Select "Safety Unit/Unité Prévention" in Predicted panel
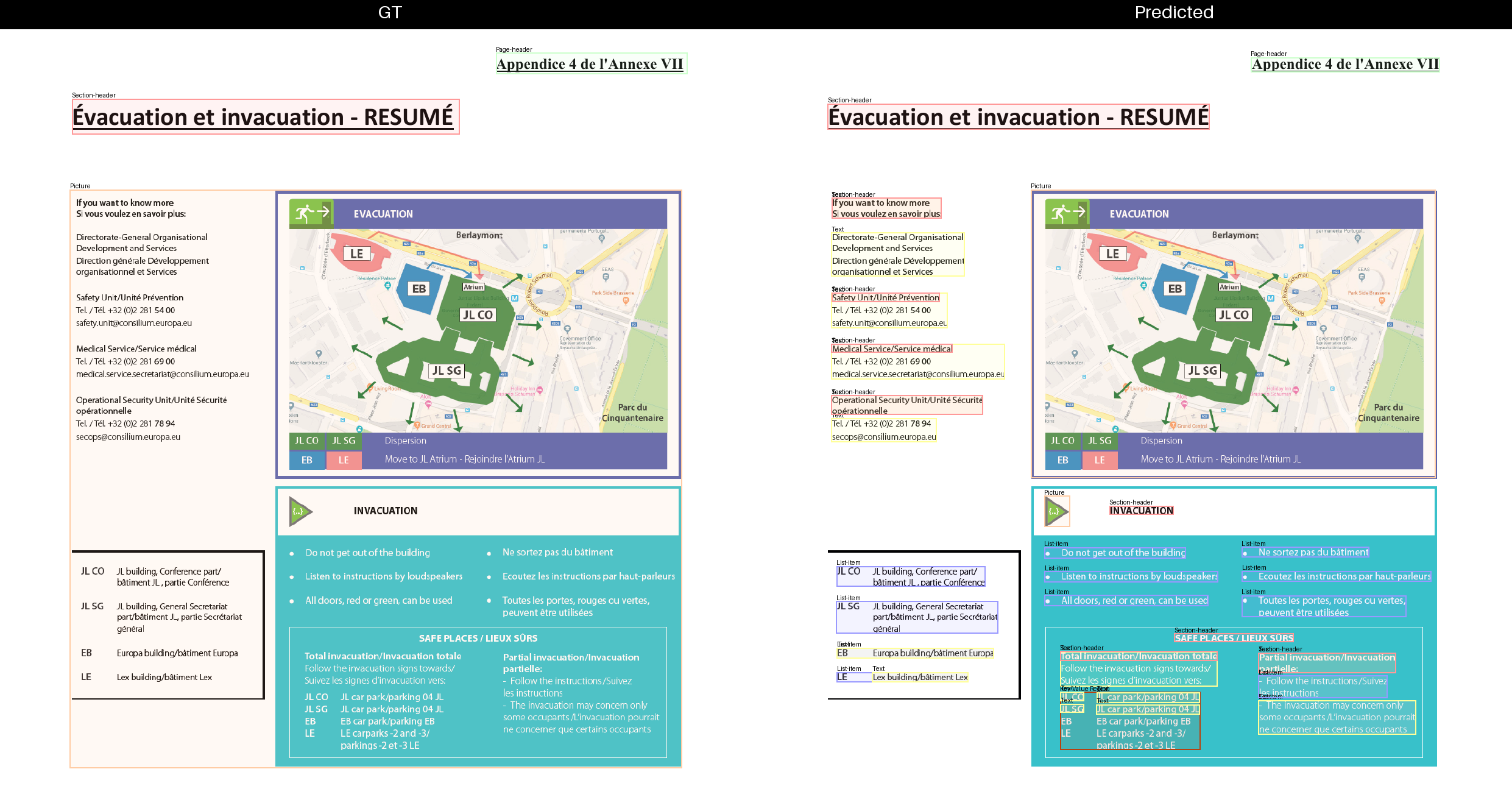 886,297
